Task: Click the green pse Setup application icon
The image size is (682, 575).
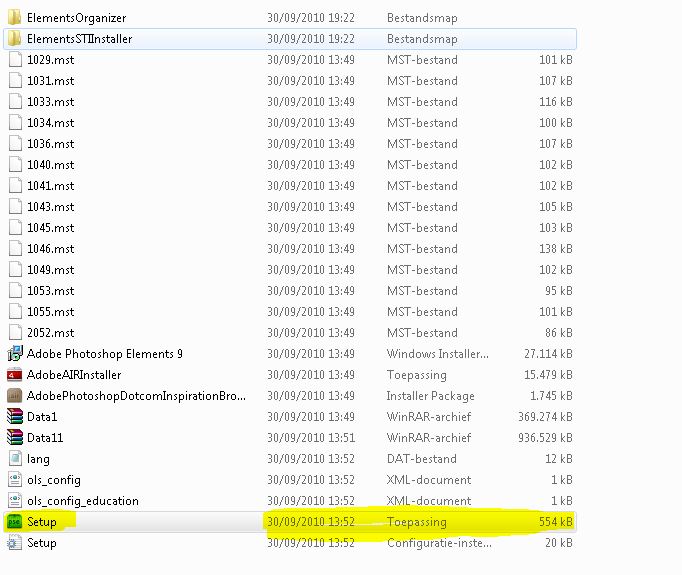Action: (15, 522)
